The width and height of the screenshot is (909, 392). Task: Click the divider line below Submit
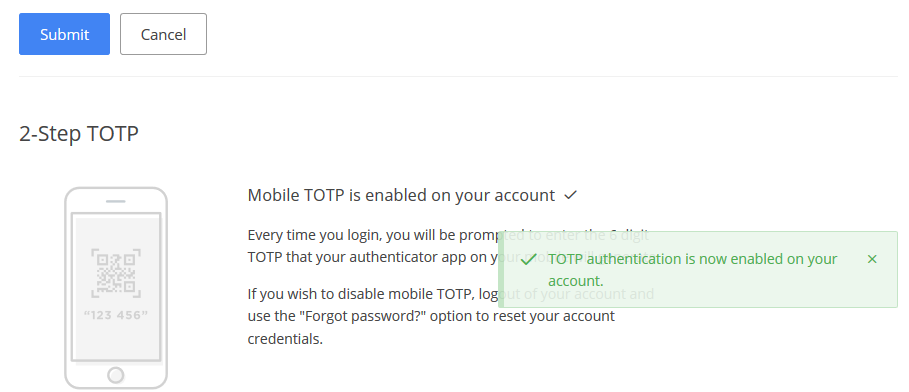(458, 76)
